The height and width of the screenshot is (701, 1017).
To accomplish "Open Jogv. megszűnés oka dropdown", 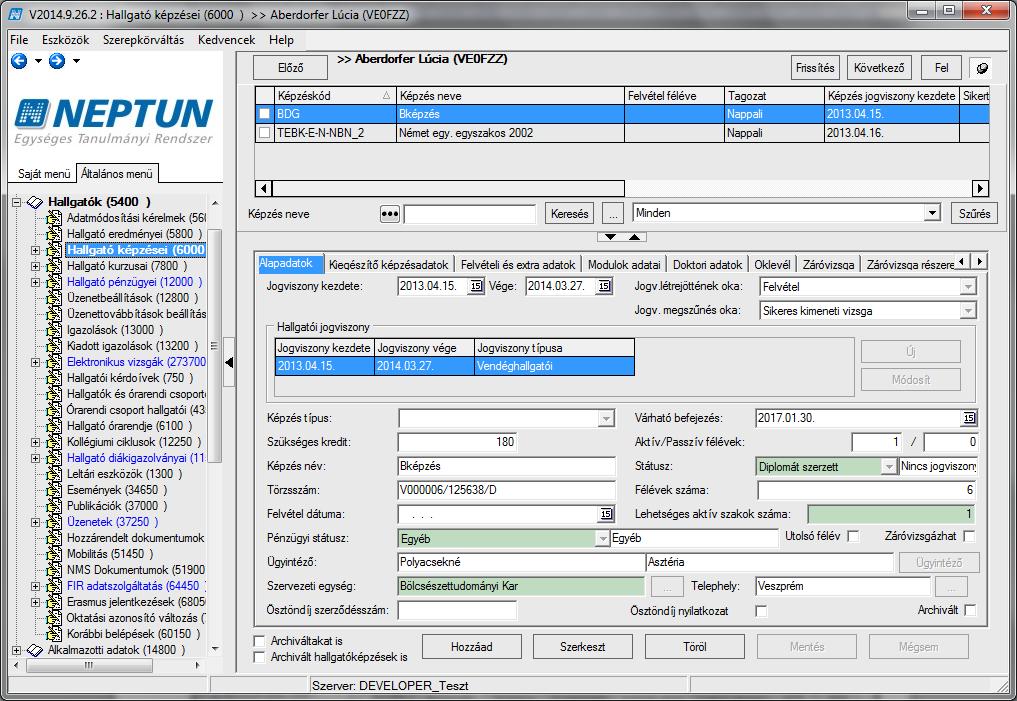I will (x=968, y=311).
